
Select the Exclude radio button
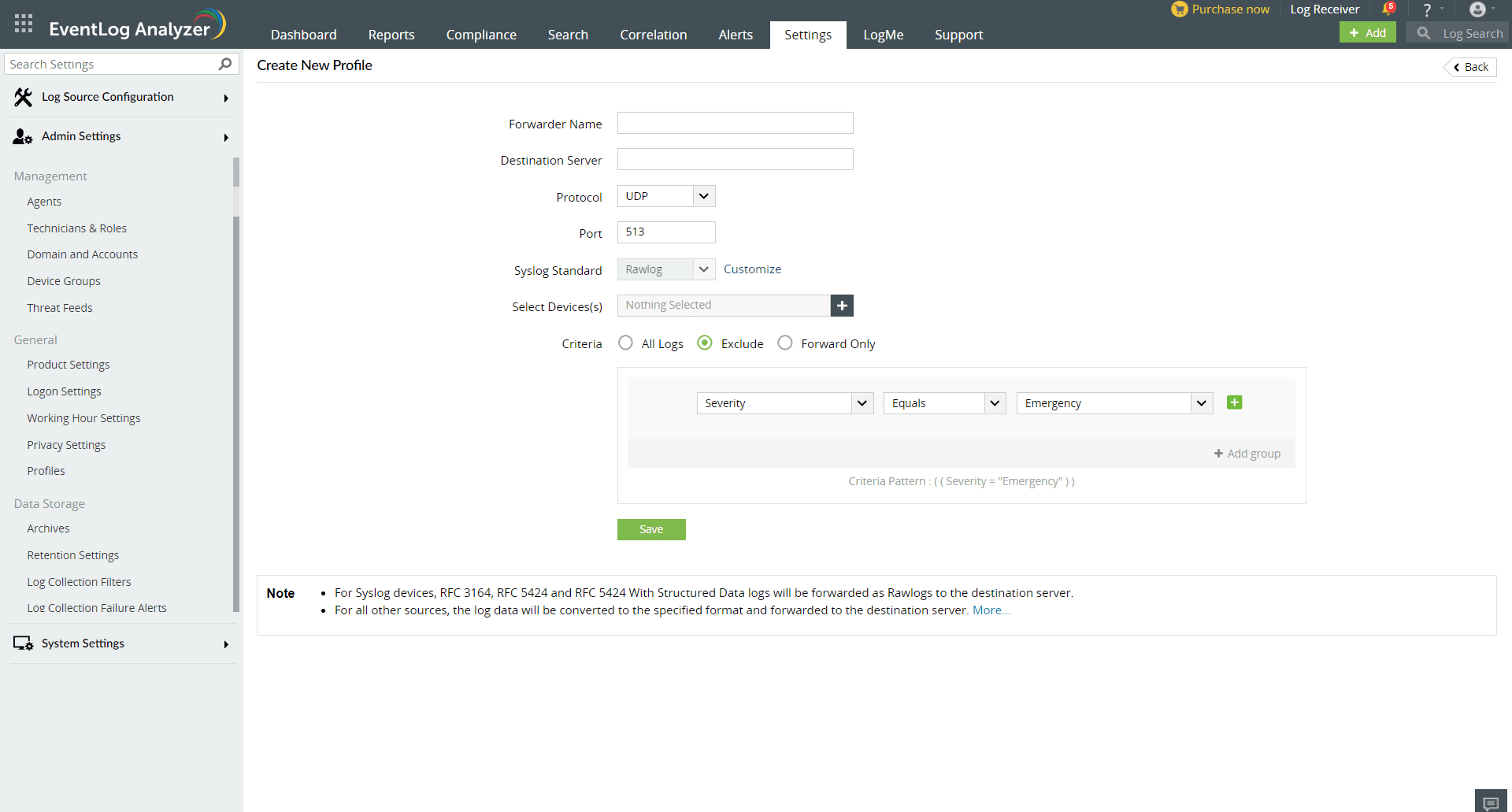click(705, 343)
